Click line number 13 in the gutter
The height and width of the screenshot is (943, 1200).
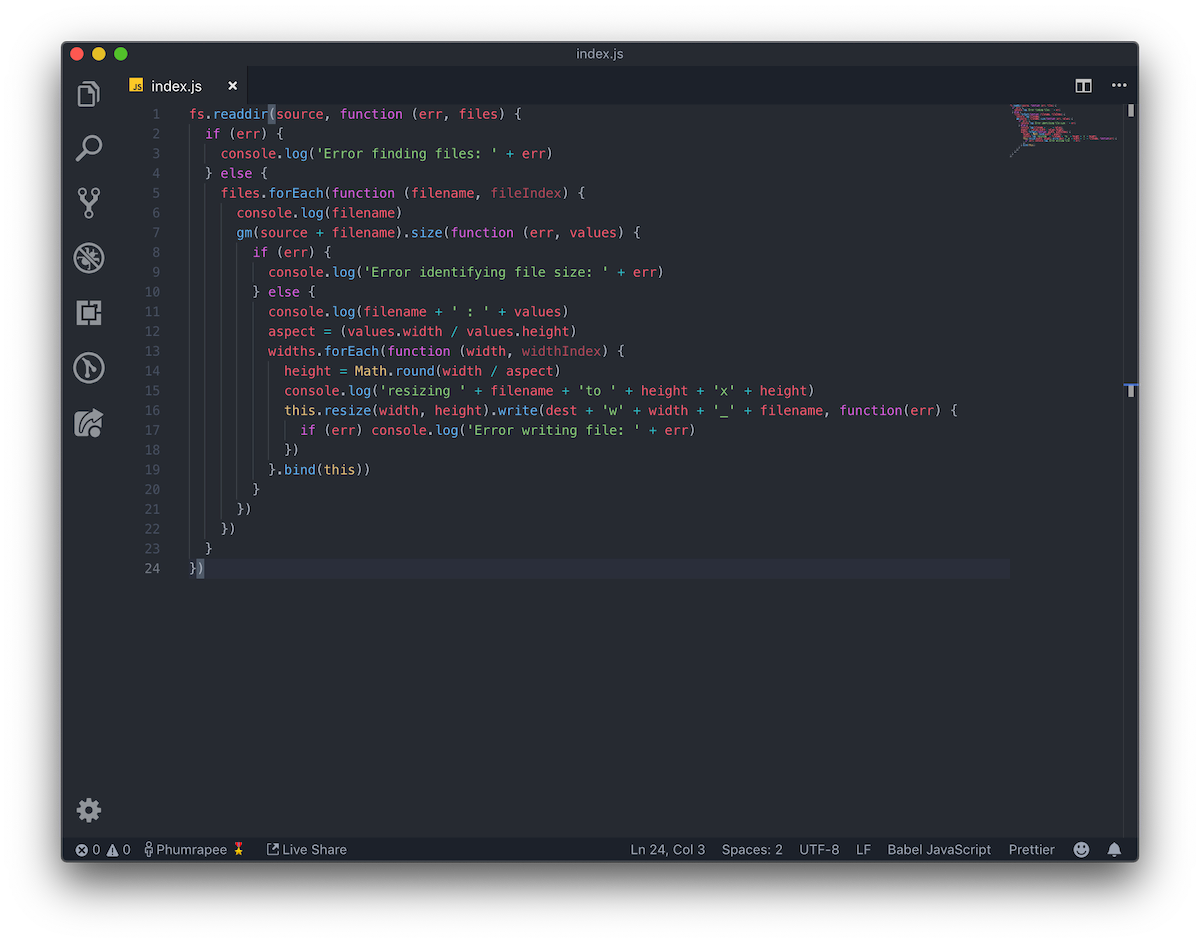152,351
